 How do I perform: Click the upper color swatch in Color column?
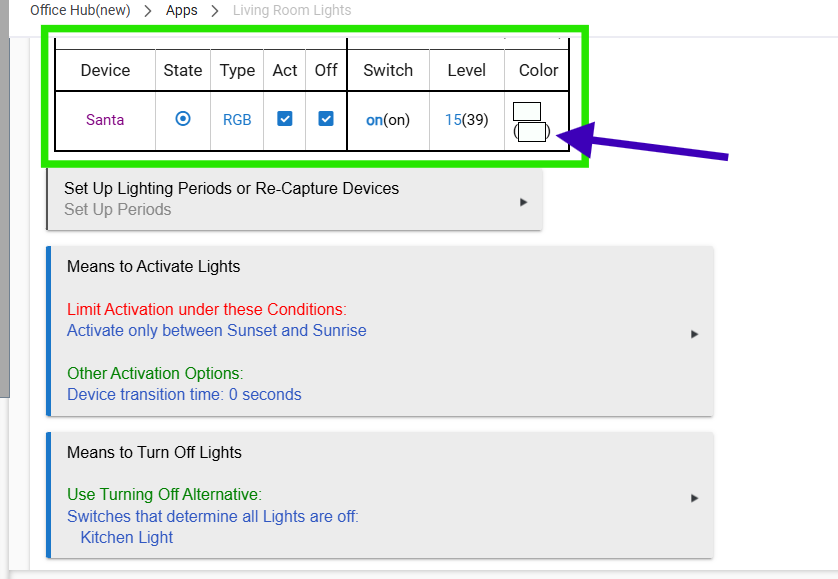click(527, 110)
